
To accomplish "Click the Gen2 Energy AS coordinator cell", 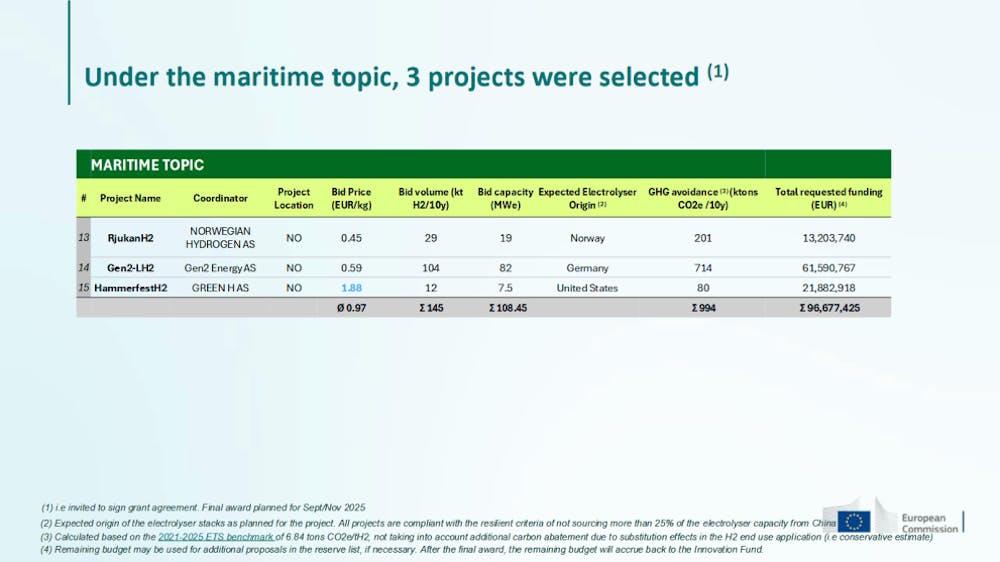I will 220,268.
